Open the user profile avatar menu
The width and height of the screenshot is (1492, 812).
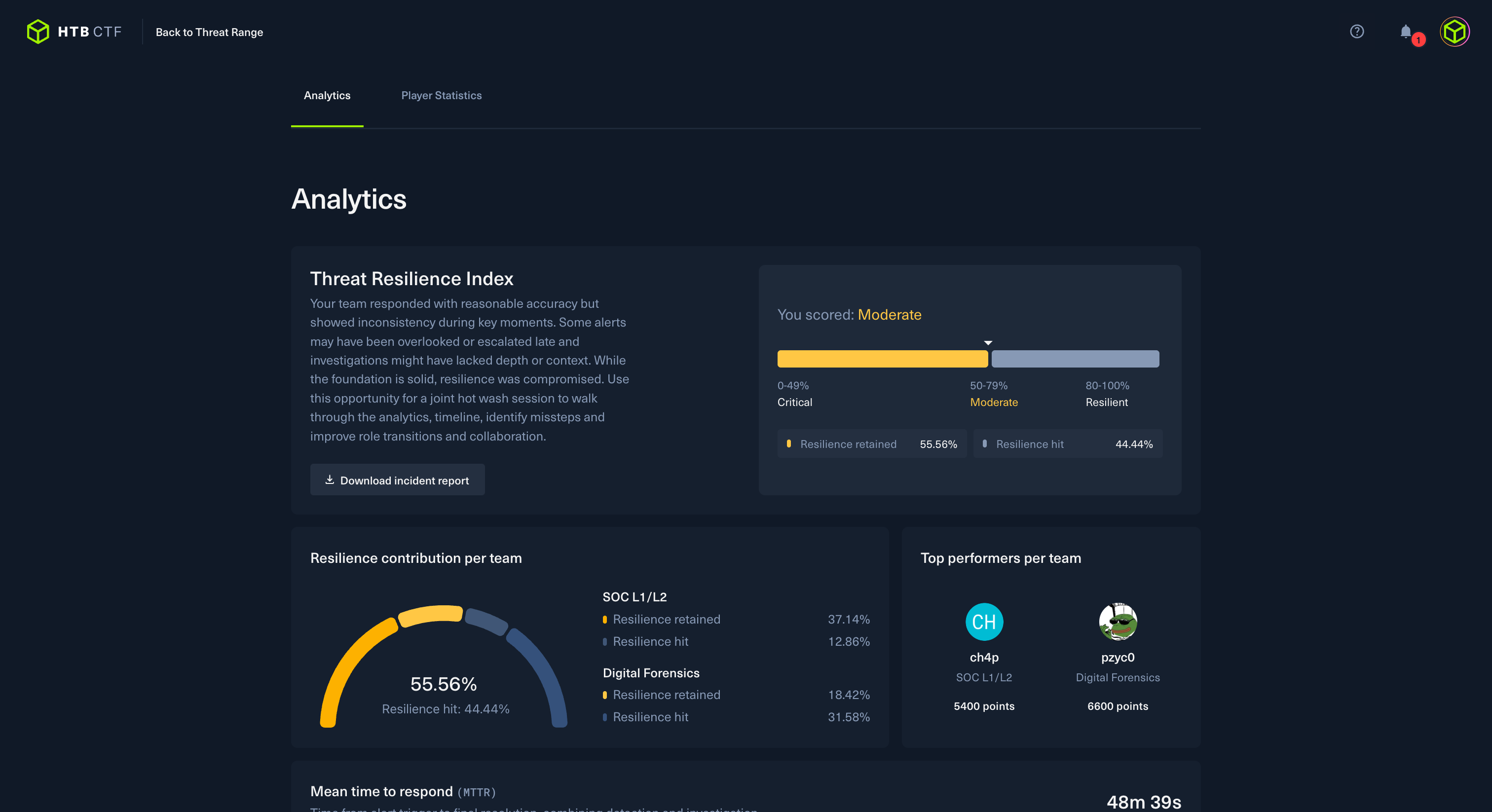1455,32
